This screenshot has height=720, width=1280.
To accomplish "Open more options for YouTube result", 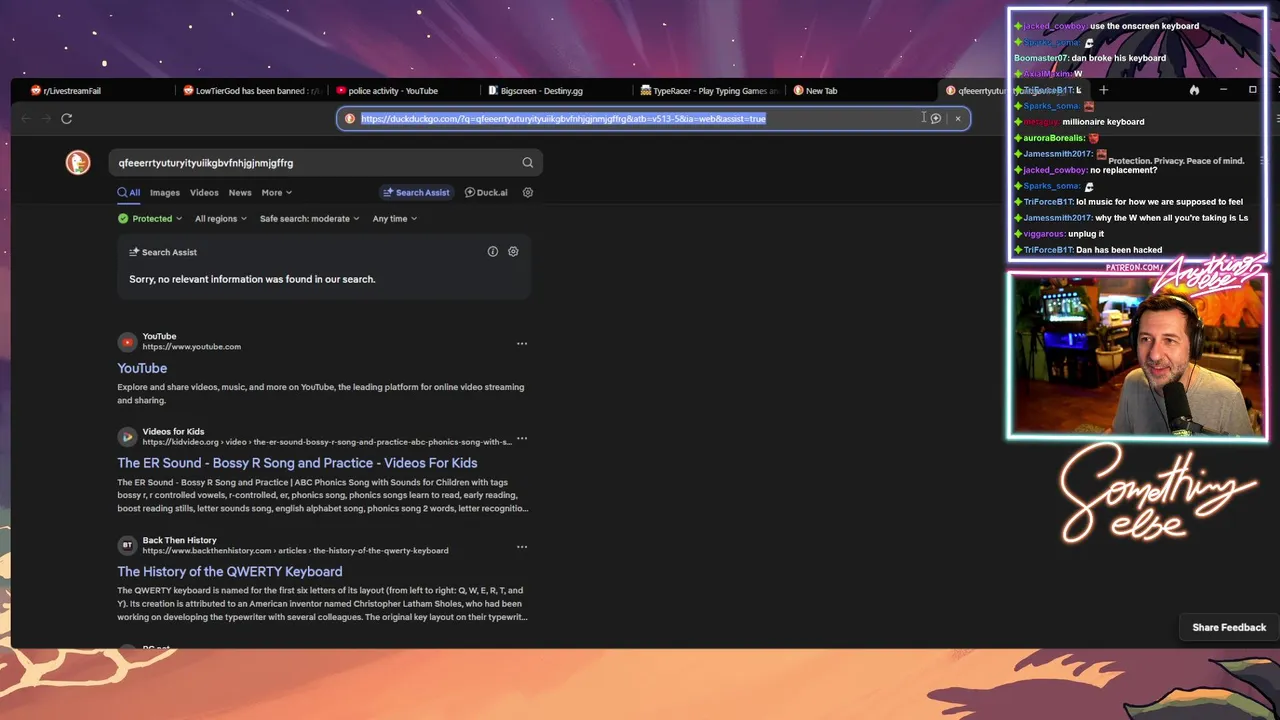I will click(521, 343).
